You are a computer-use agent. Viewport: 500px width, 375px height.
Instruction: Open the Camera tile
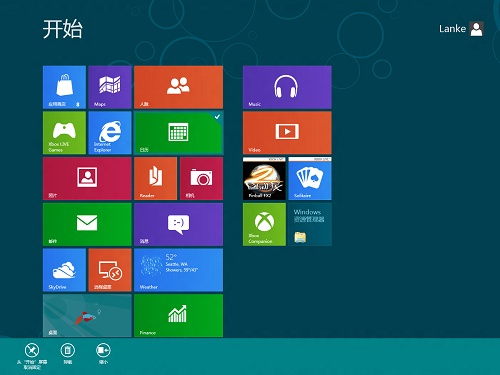point(201,179)
